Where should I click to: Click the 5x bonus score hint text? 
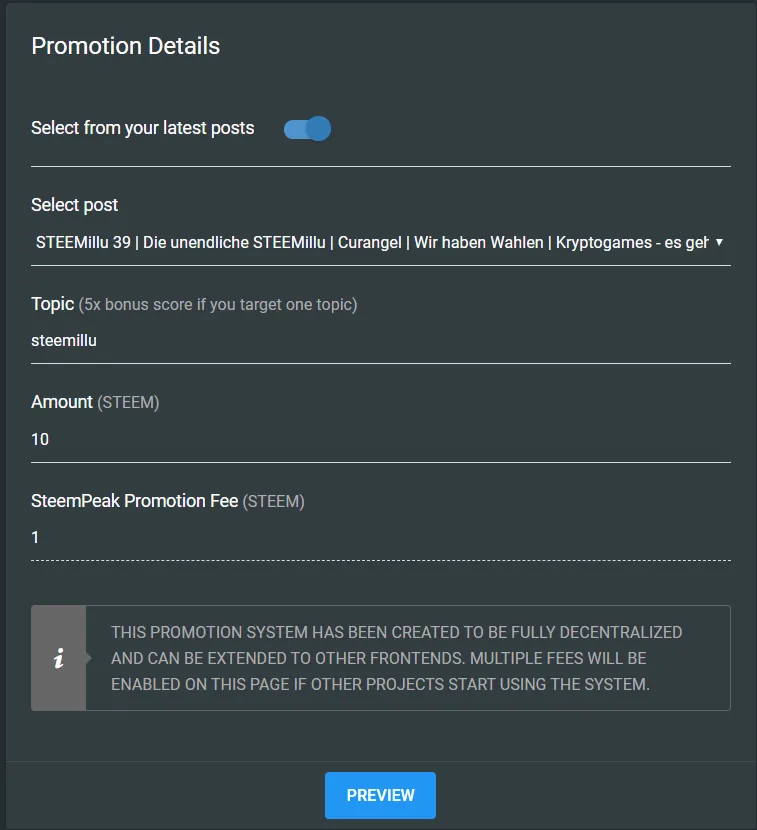218,304
